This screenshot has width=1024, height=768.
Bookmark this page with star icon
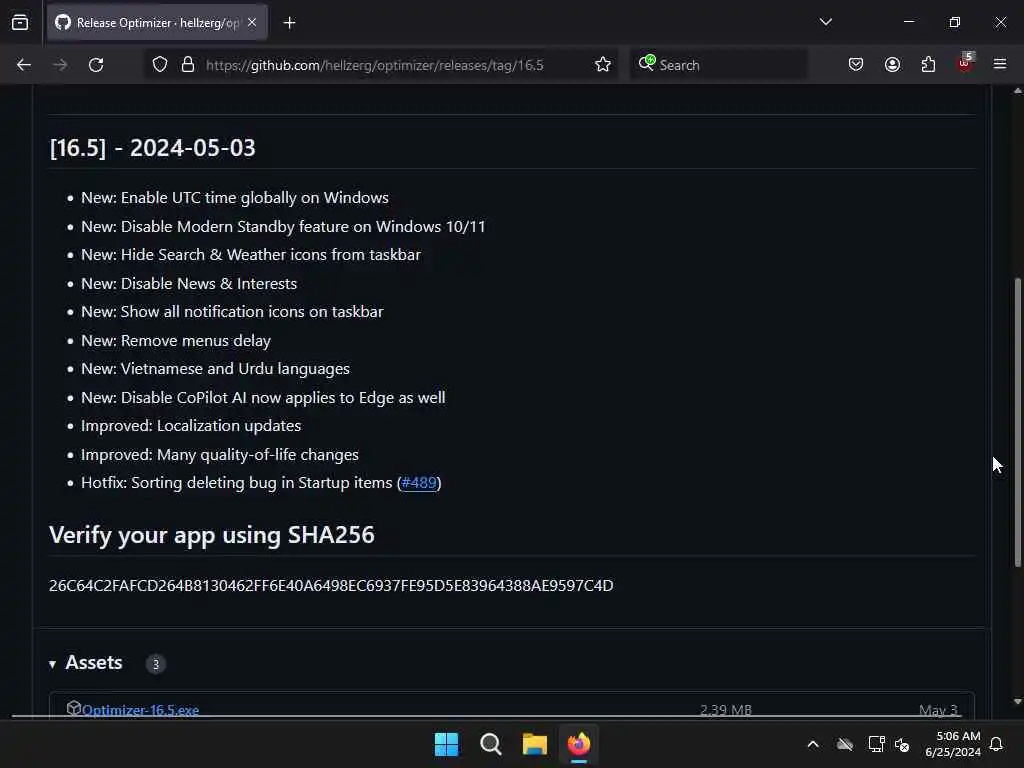(603, 65)
